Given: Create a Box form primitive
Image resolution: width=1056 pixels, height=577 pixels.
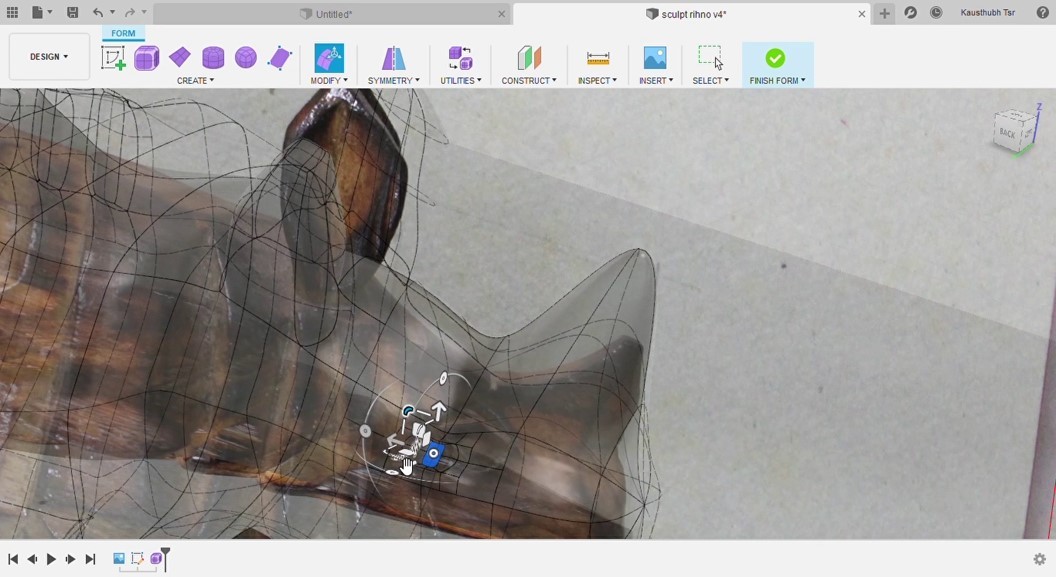Looking at the screenshot, I should click(x=146, y=58).
